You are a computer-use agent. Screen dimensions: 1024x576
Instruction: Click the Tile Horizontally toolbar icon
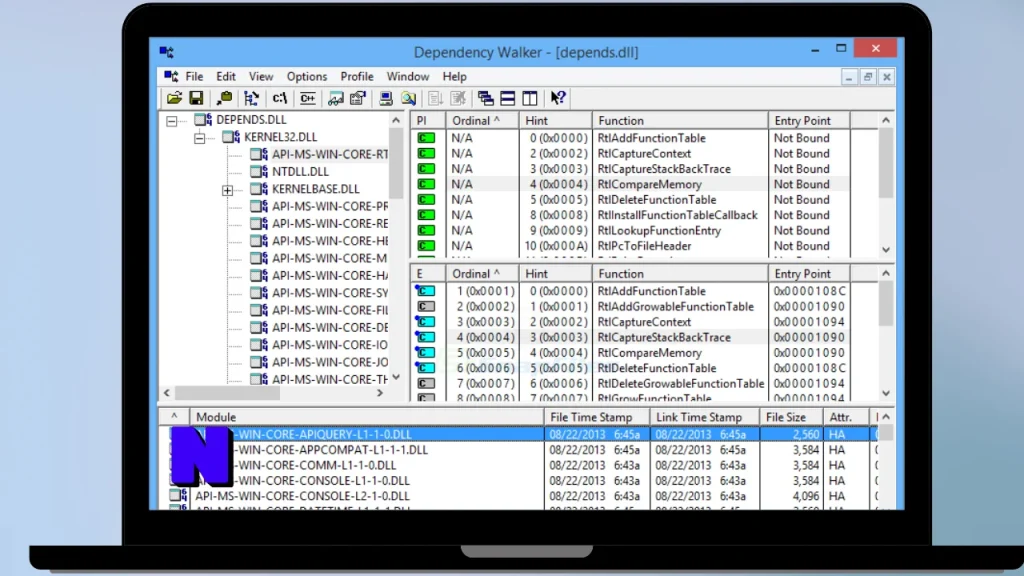507,98
